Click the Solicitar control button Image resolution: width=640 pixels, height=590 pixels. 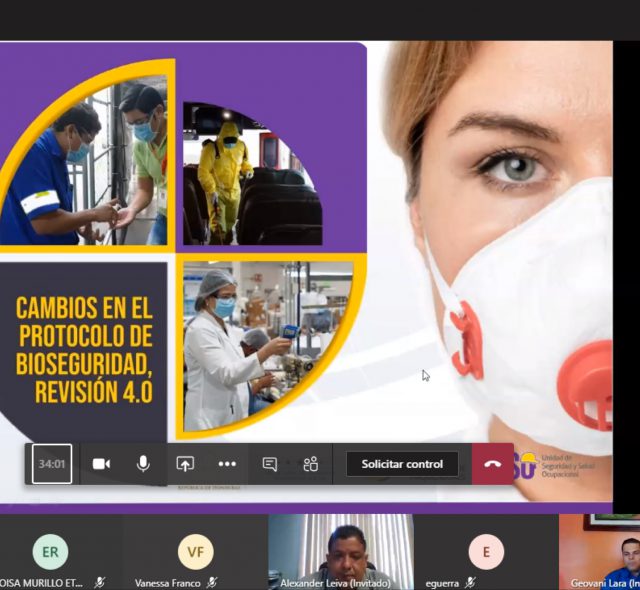click(402, 464)
